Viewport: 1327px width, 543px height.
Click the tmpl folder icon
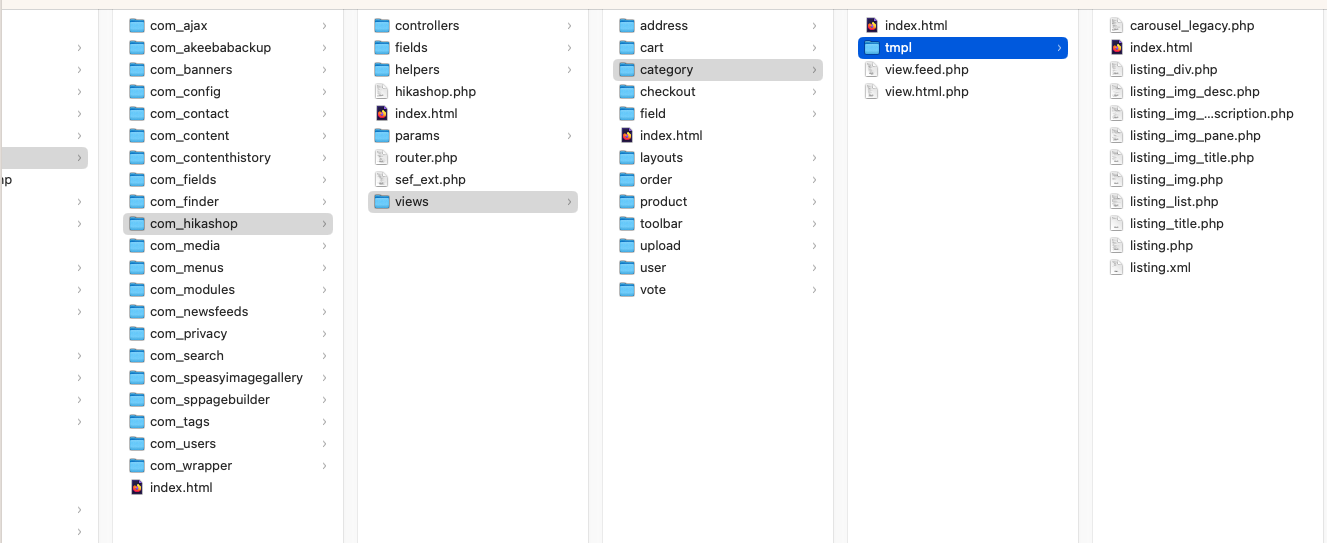[872, 48]
